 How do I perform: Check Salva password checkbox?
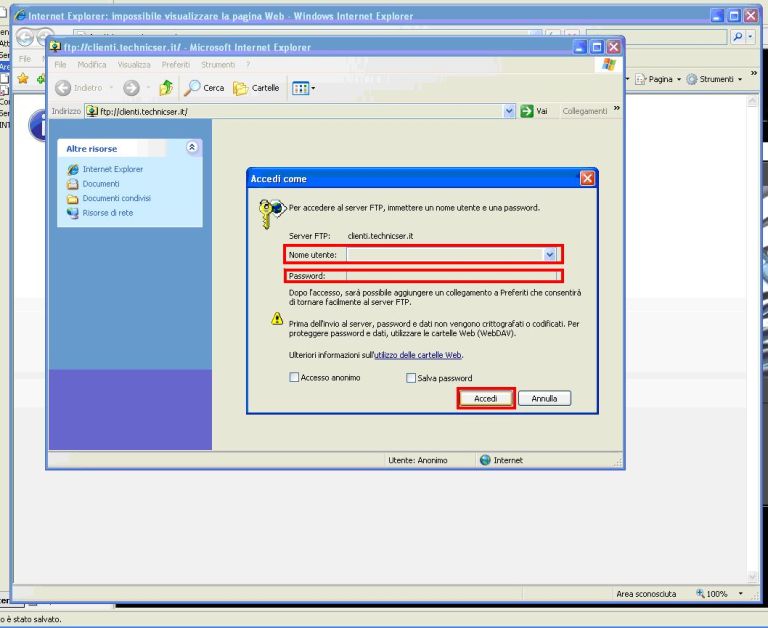coord(411,378)
